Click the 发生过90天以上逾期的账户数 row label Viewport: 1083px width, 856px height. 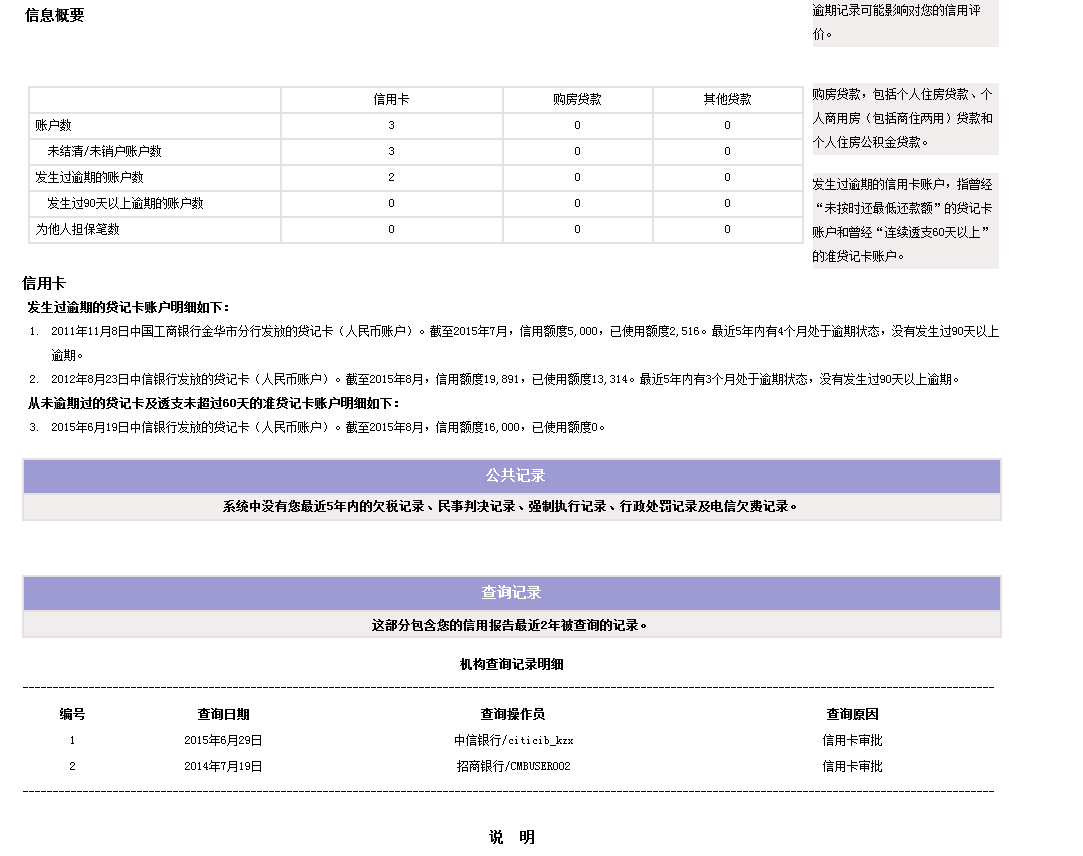tap(125, 204)
